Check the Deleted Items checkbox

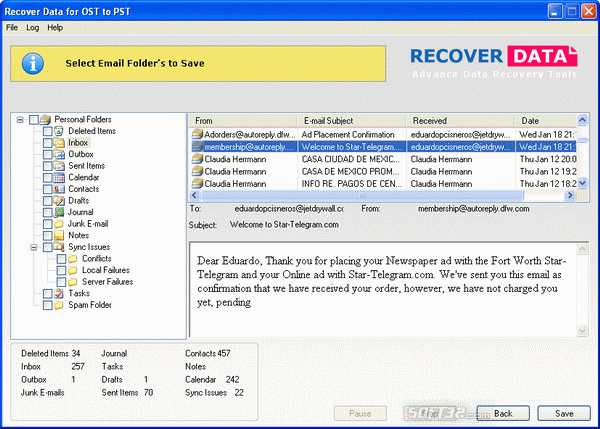tap(47, 131)
